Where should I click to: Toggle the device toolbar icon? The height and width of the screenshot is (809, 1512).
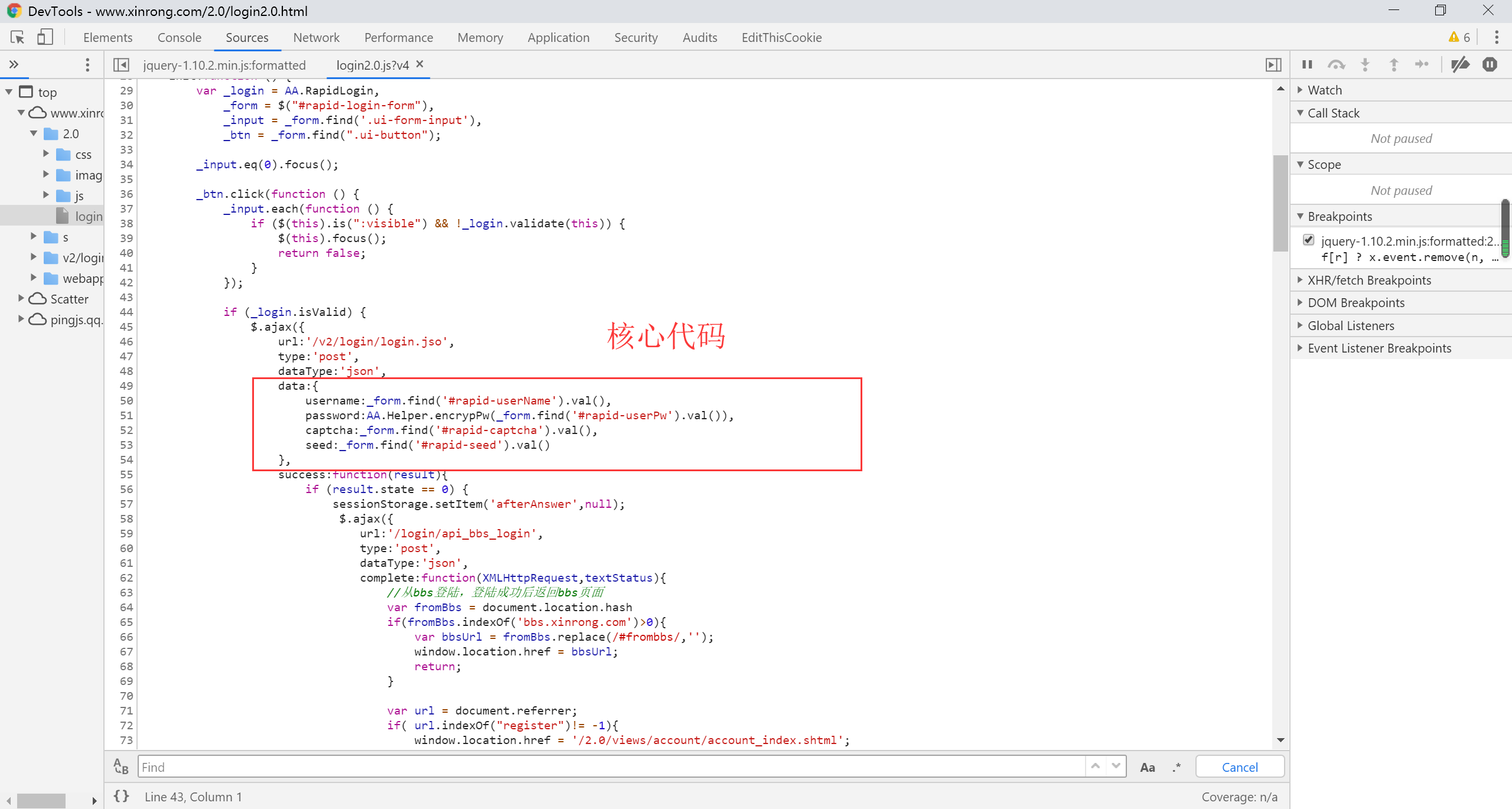(45, 37)
